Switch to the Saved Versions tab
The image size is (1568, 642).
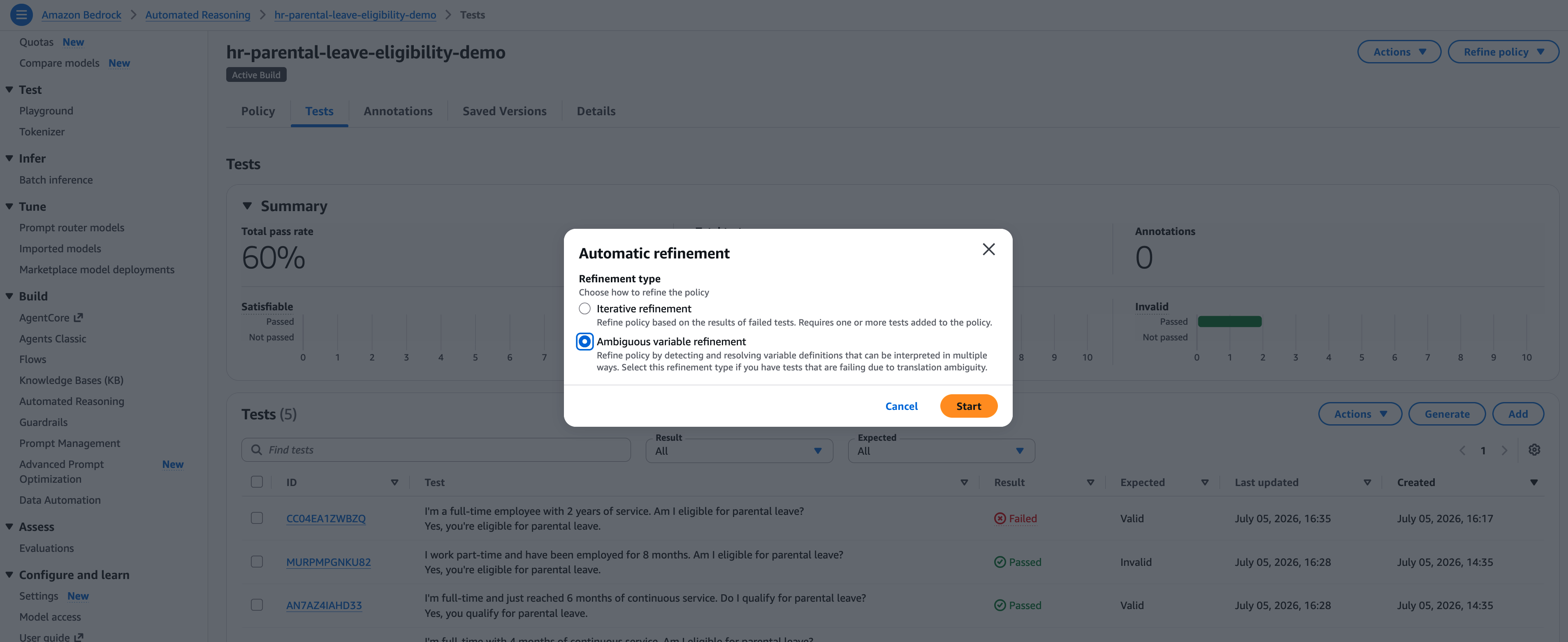coord(504,111)
